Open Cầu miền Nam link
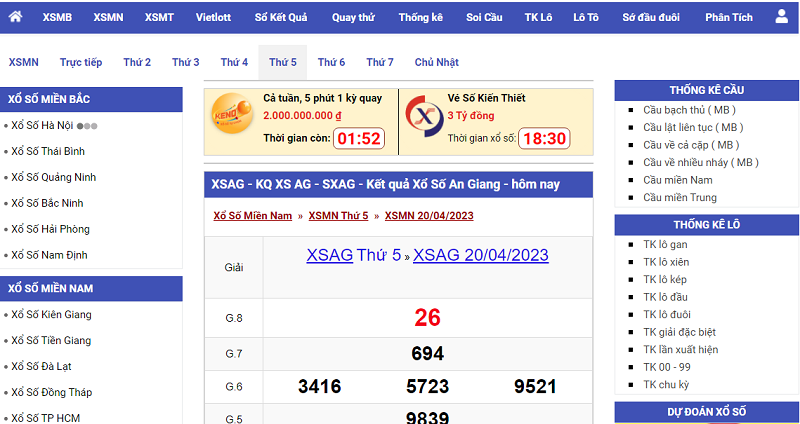Screen dimensions: 800x424 (678, 180)
